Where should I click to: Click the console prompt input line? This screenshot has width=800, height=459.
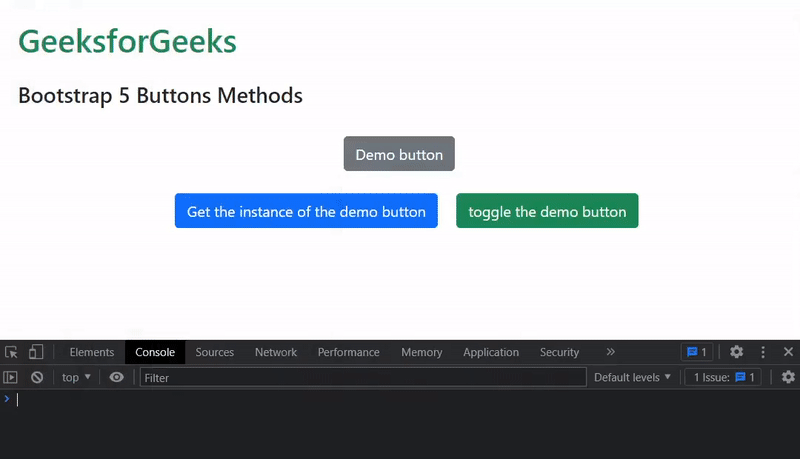coord(400,399)
